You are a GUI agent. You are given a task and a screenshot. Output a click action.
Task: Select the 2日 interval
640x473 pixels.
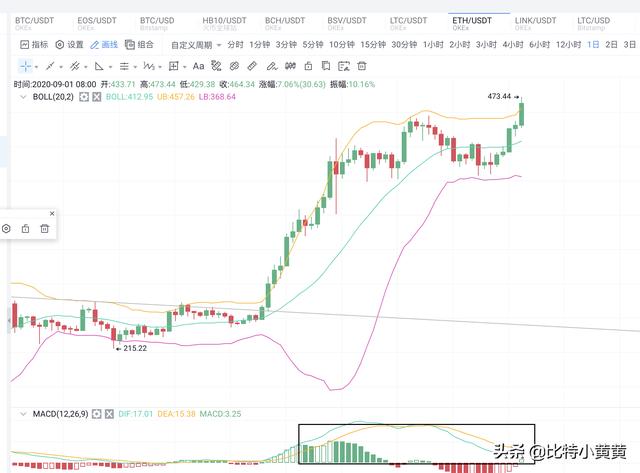click(611, 44)
